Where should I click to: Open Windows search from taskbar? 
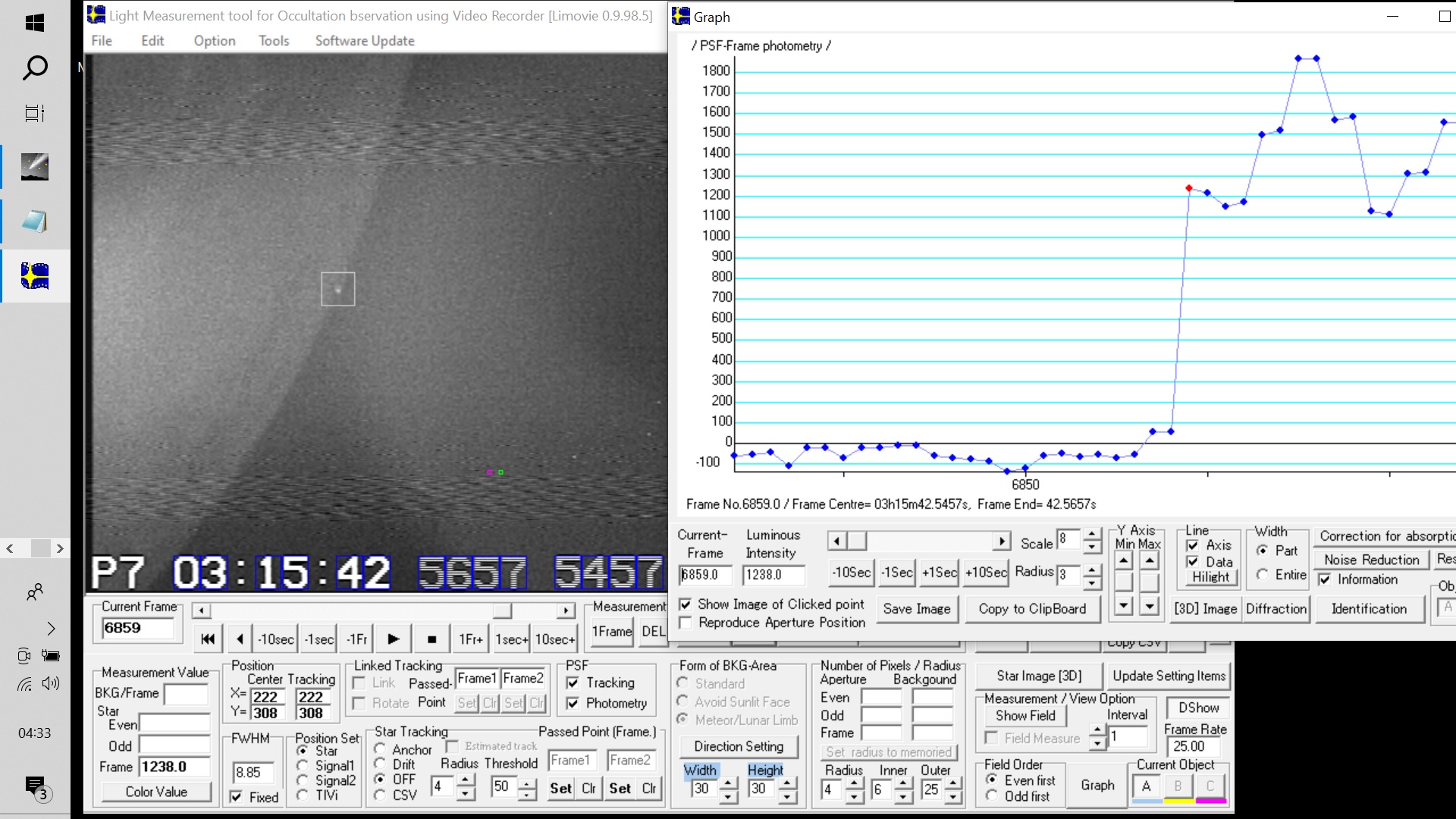click(x=35, y=67)
